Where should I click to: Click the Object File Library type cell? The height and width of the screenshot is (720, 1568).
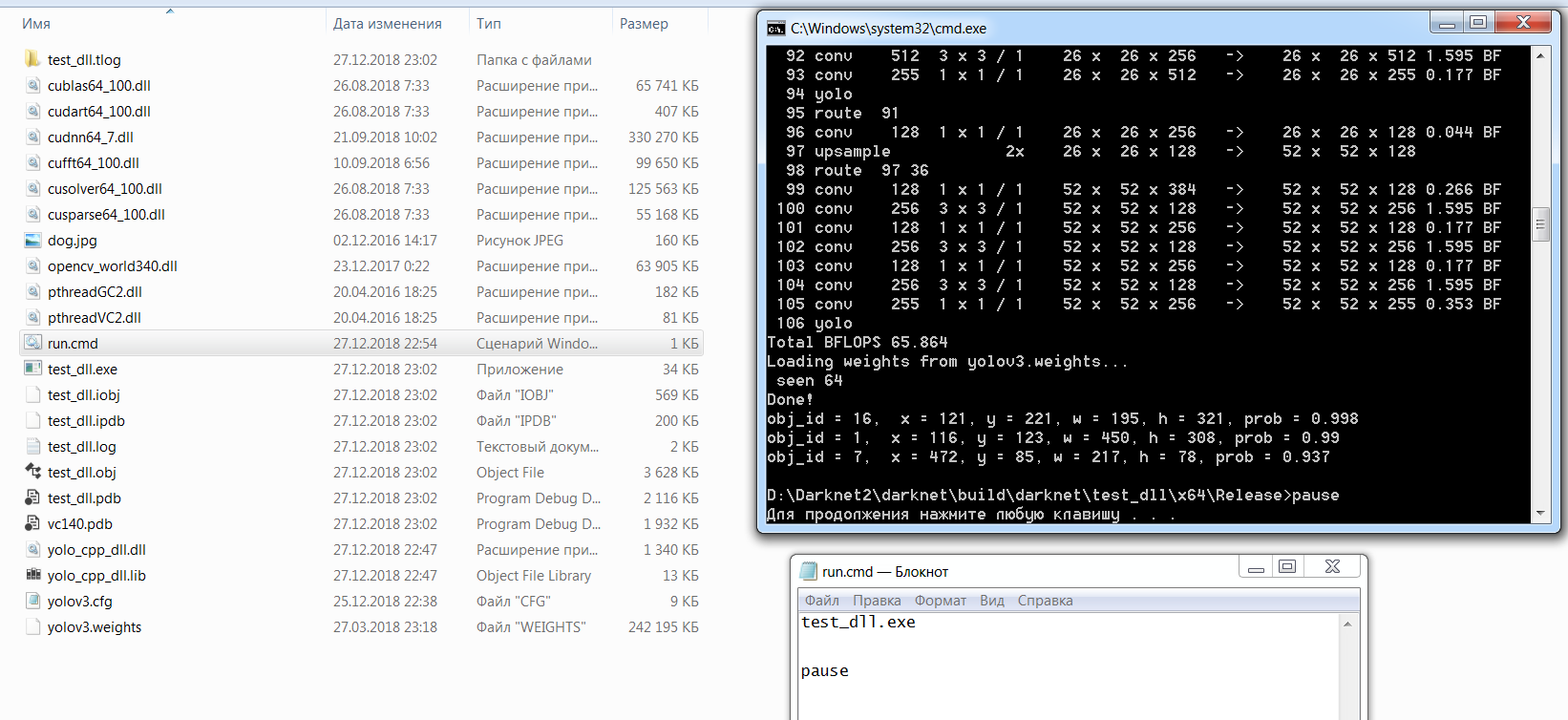coord(534,576)
